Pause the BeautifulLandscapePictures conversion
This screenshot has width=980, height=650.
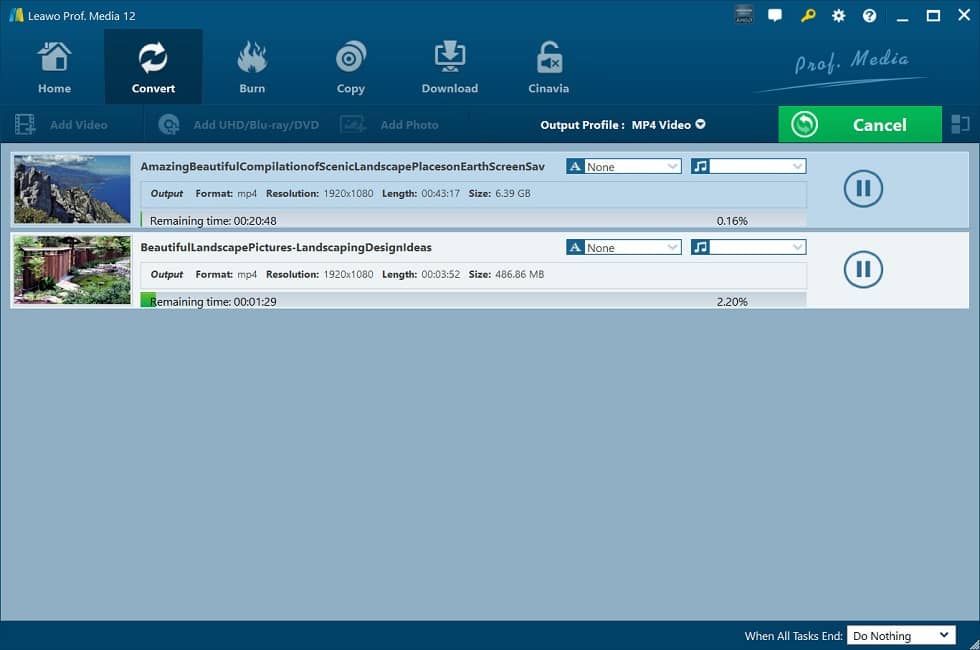pos(863,269)
